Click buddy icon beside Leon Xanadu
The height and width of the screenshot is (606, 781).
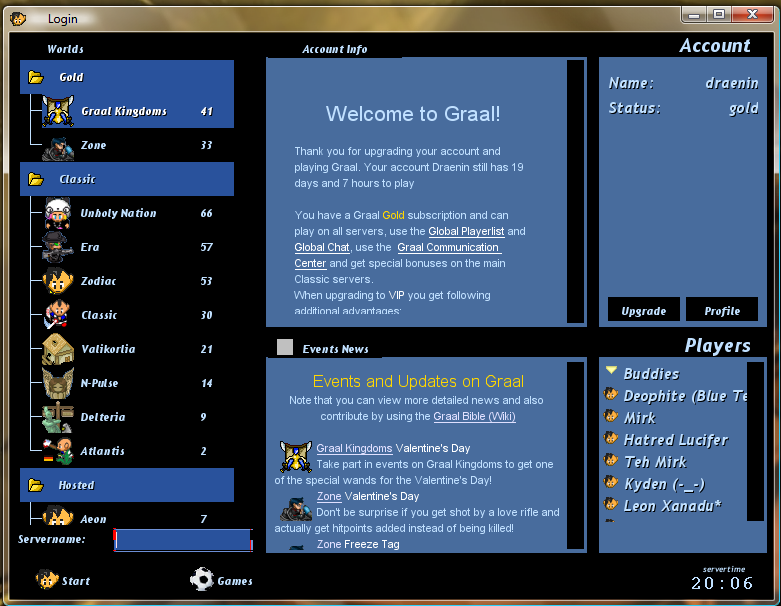(x=611, y=504)
